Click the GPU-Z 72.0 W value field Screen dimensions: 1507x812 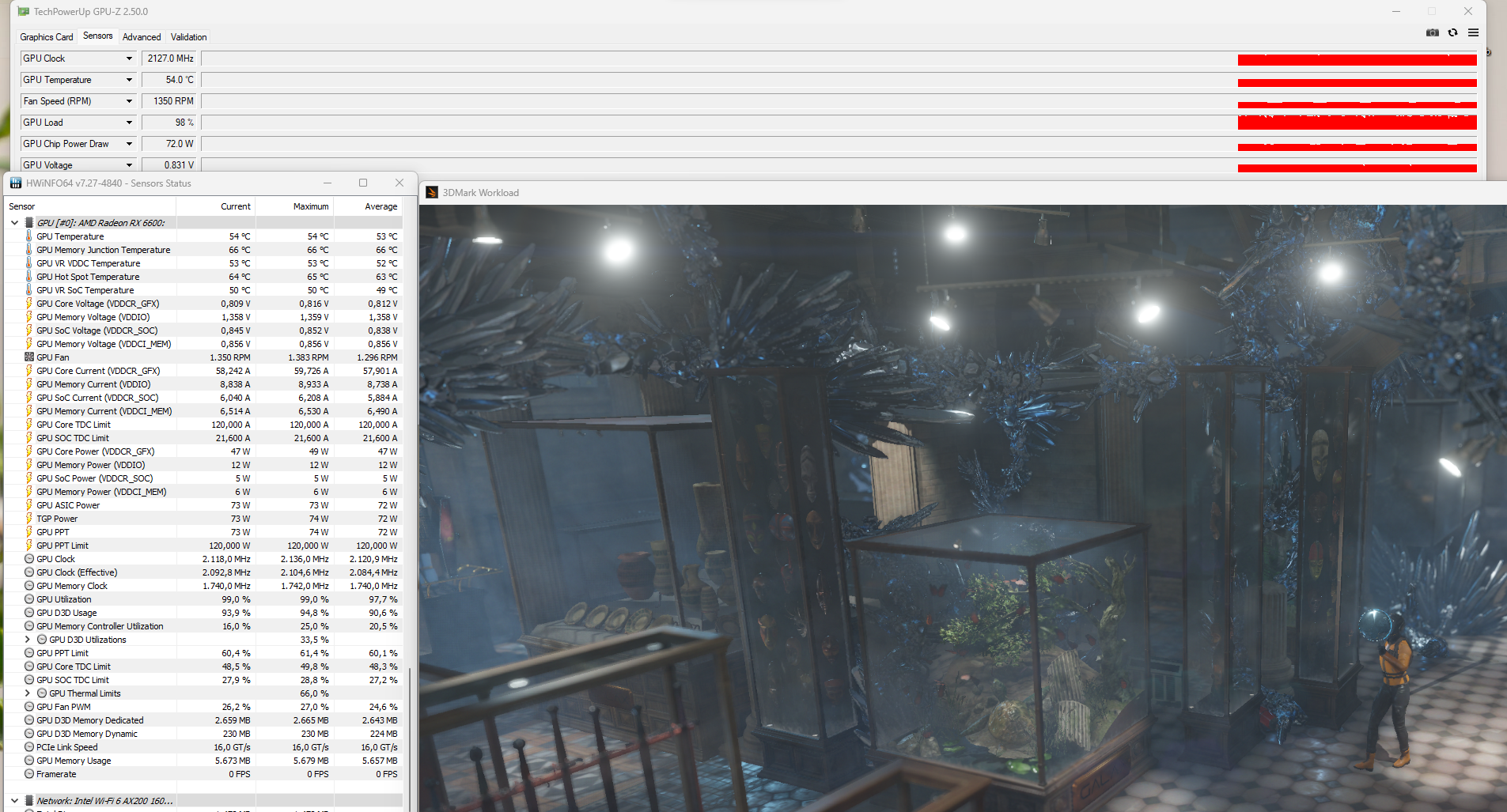pyautogui.click(x=170, y=144)
